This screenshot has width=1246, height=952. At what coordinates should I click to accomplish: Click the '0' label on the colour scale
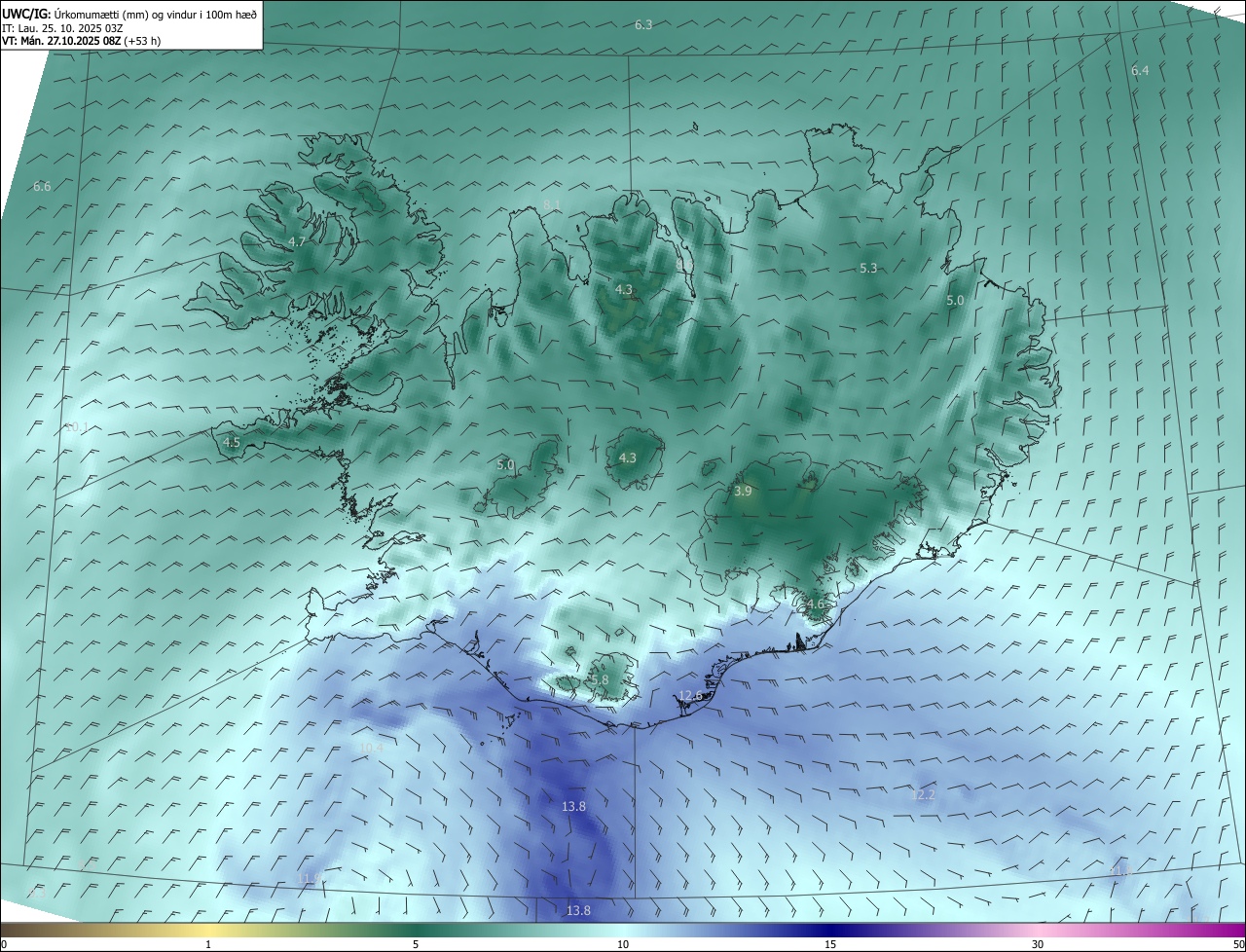4,944
